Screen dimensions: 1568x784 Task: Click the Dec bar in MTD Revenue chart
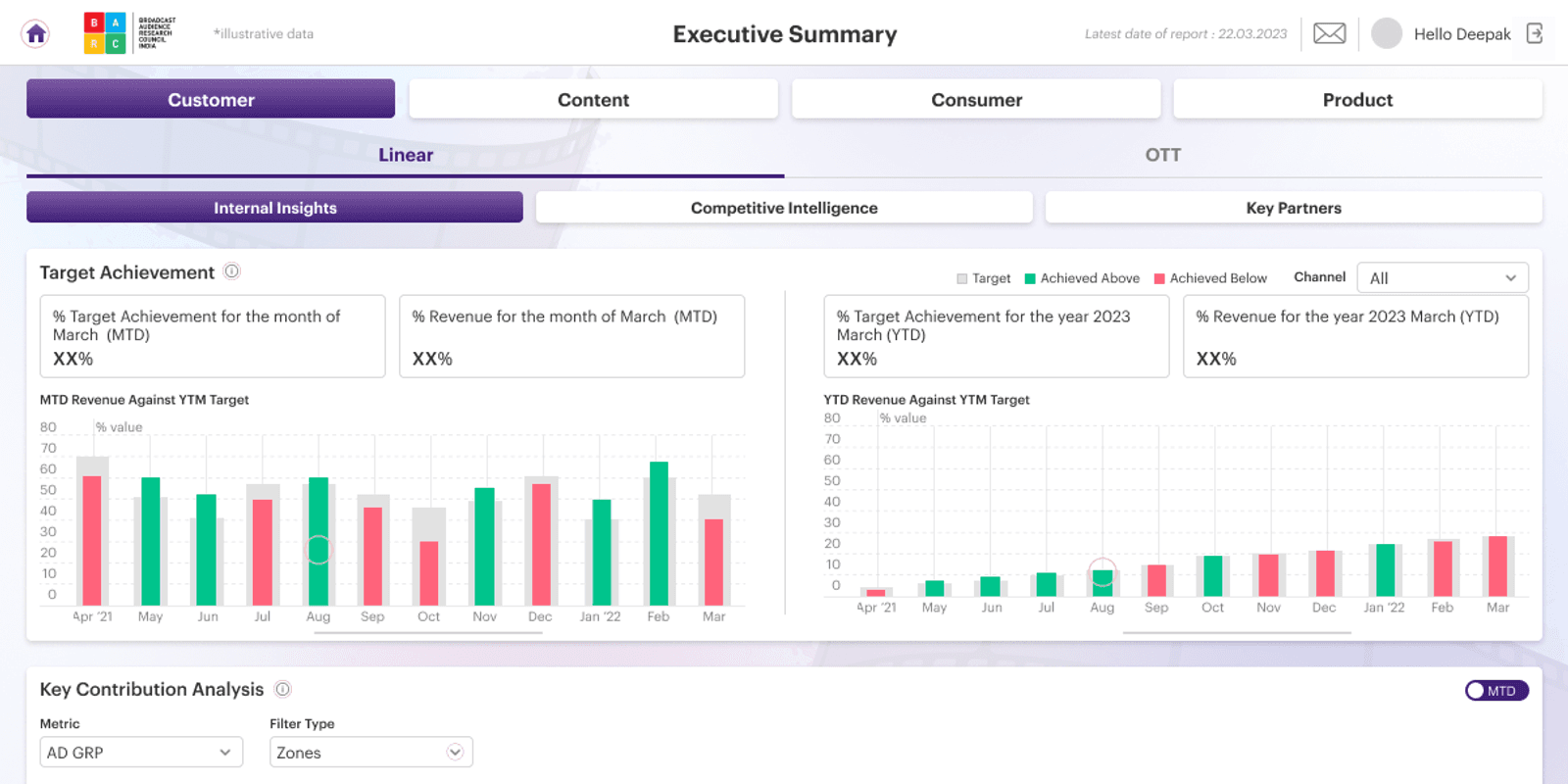541,544
